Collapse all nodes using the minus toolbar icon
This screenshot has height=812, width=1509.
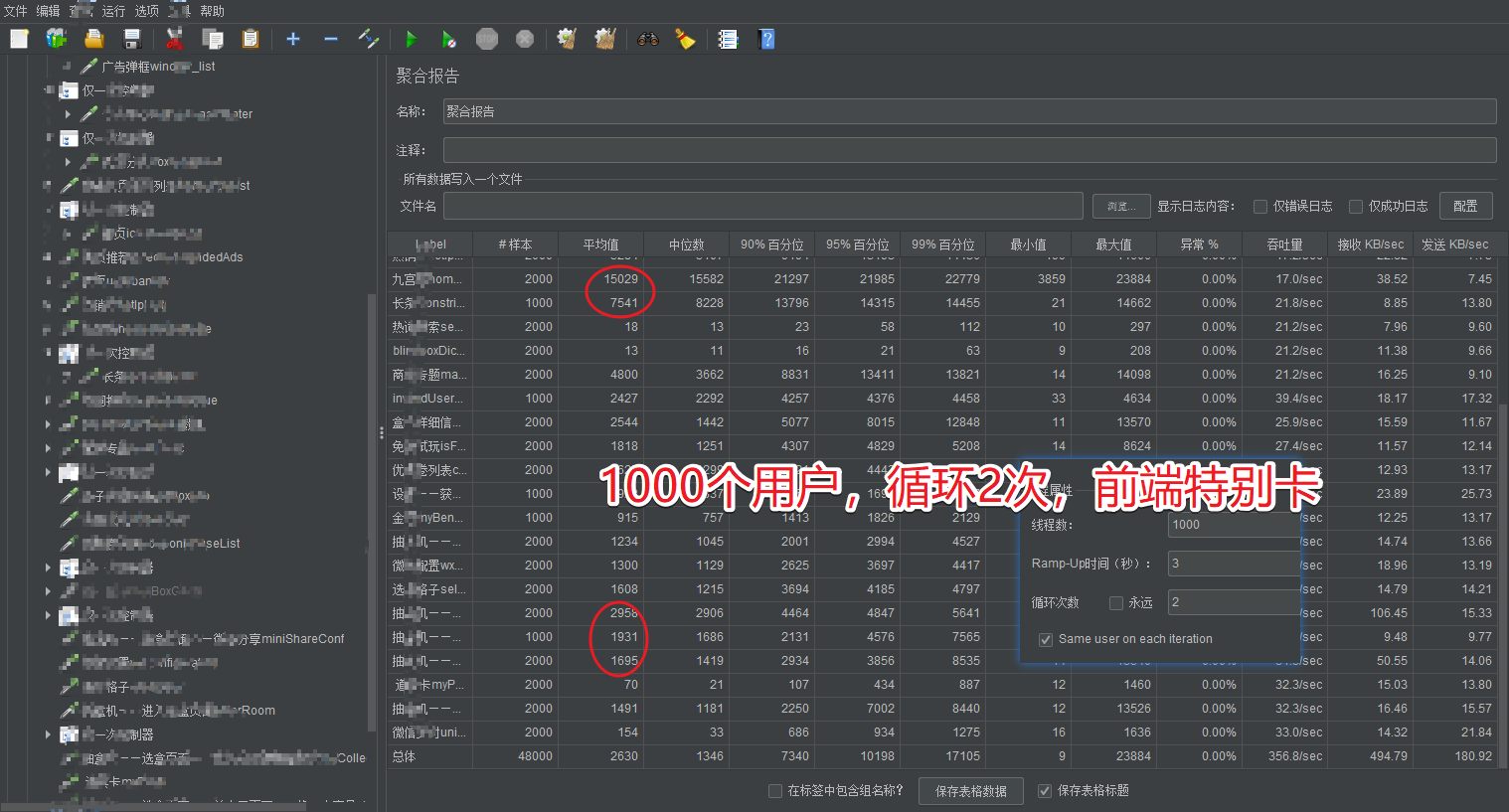329,39
